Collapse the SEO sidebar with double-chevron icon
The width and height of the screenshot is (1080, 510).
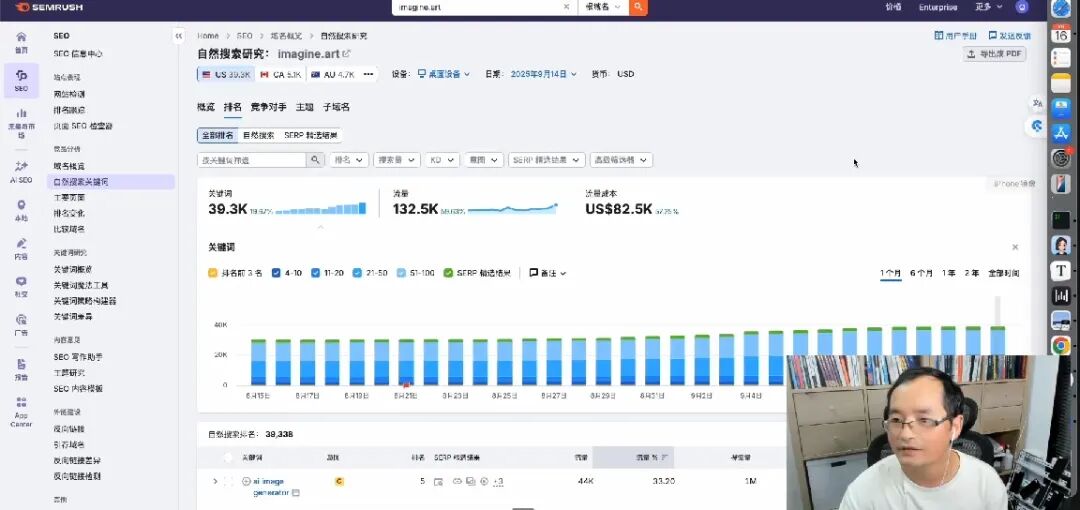coord(179,36)
